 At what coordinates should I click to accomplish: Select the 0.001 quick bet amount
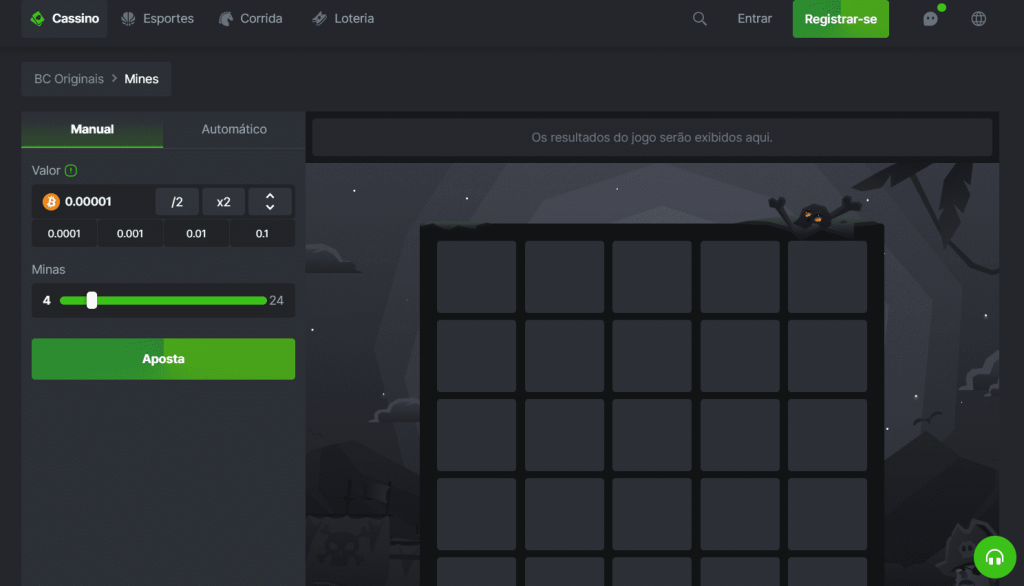(x=130, y=232)
